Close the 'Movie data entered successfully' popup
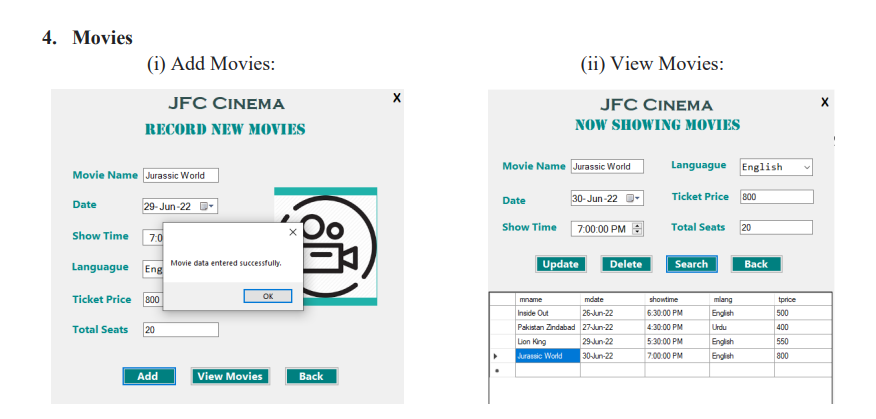The width and height of the screenshot is (876, 419). [293, 232]
